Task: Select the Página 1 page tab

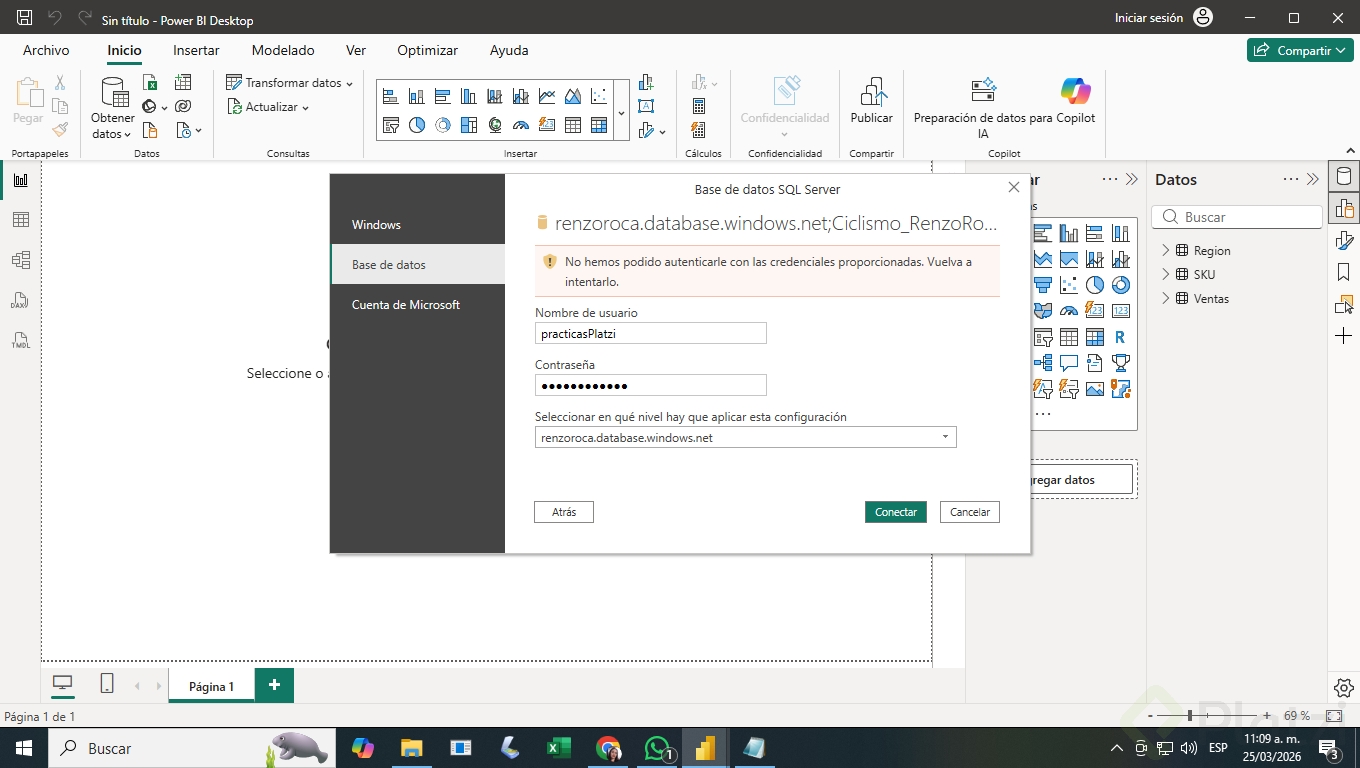Action: click(211, 686)
